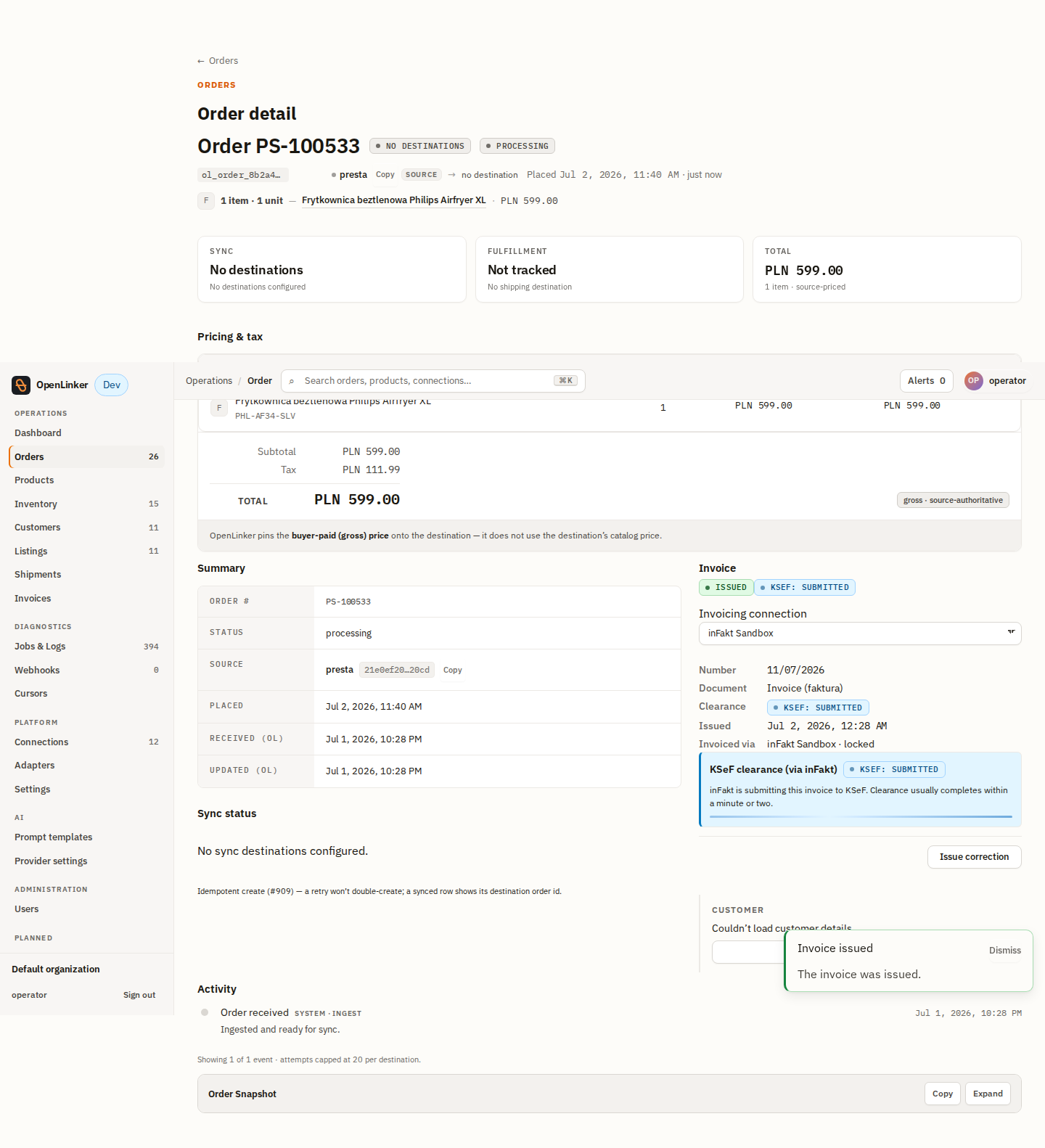Copy the Order Snapshot
Screen dimensions: 1045x1148
[x=943, y=1094]
